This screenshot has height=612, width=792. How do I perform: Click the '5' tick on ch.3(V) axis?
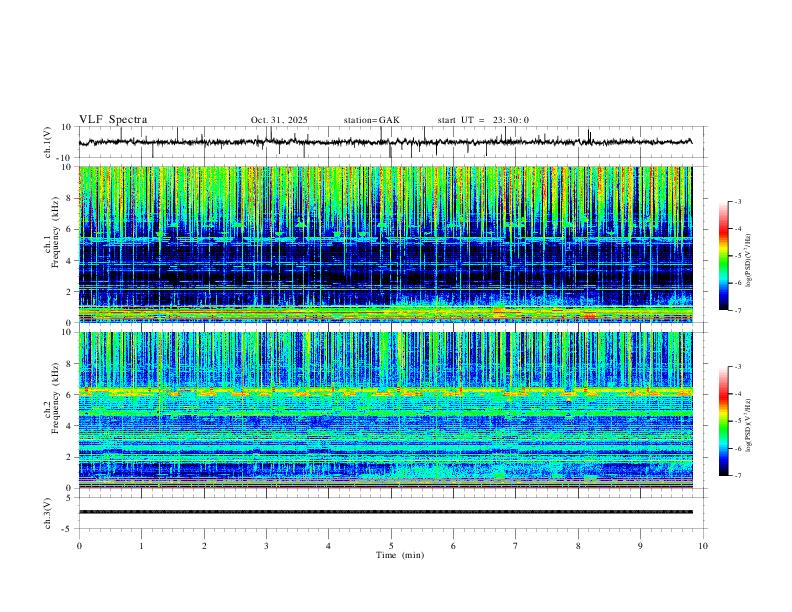point(70,497)
